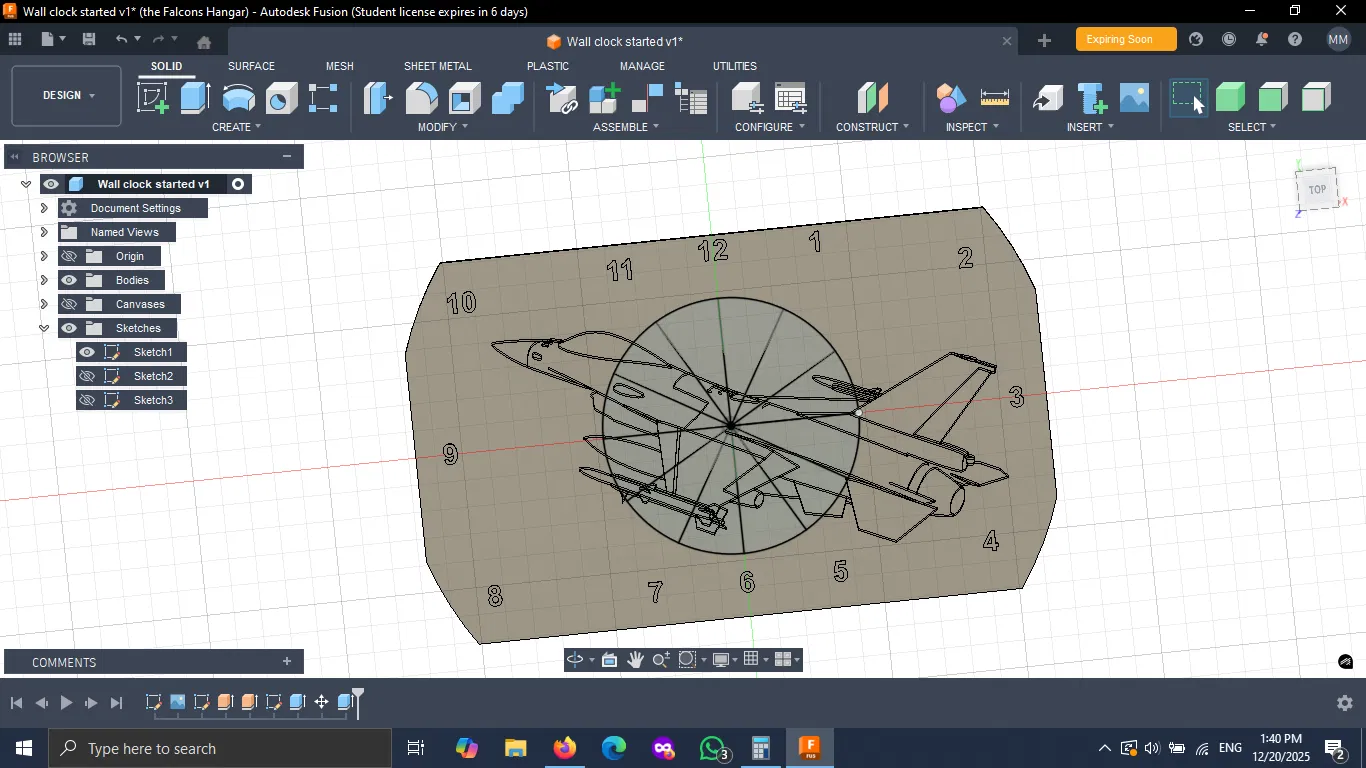Expand the Bodies folder in browser
The height and width of the screenshot is (768, 1366).
(x=44, y=280)
